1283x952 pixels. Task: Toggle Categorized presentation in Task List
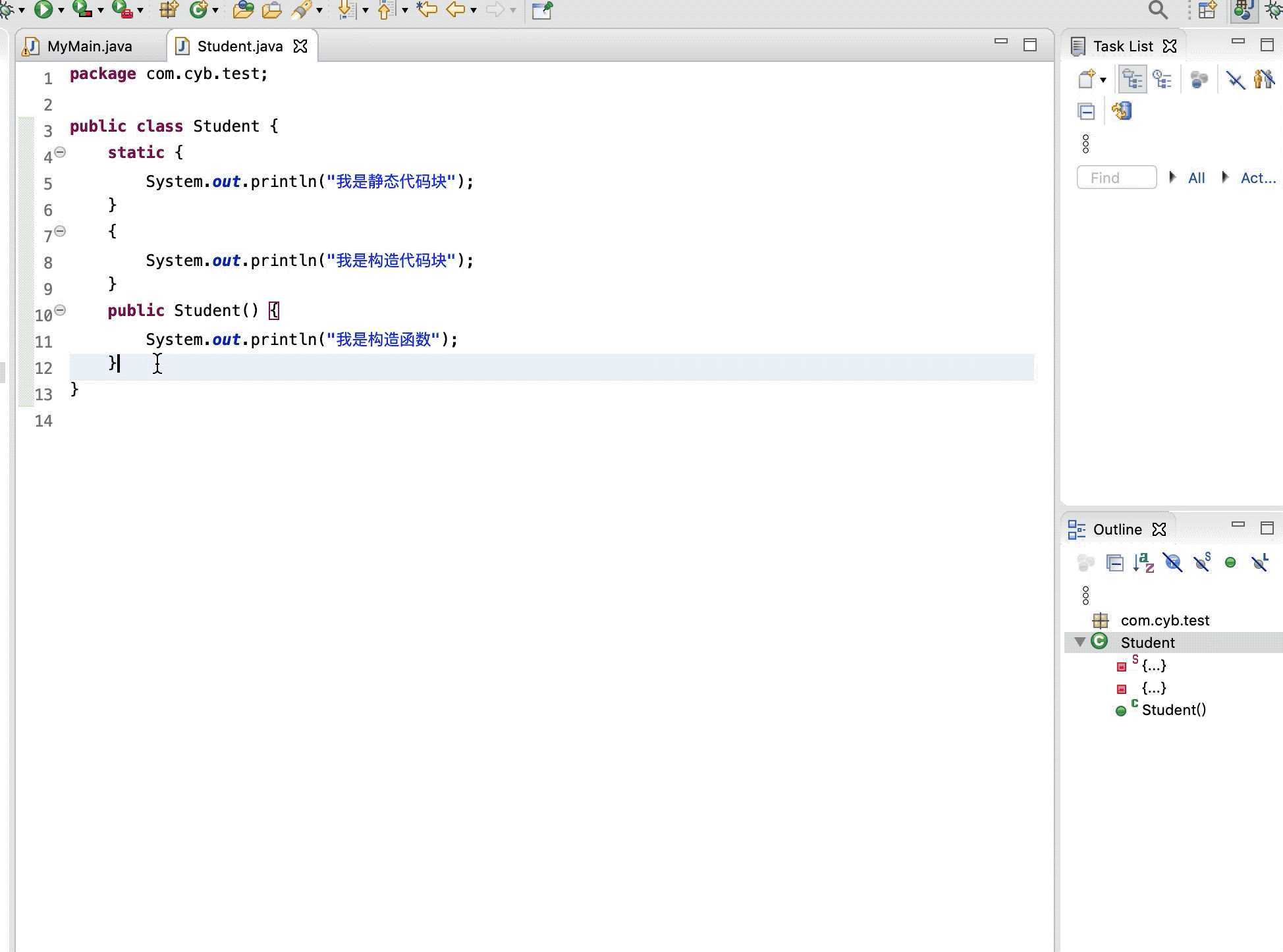(1133, 80)
